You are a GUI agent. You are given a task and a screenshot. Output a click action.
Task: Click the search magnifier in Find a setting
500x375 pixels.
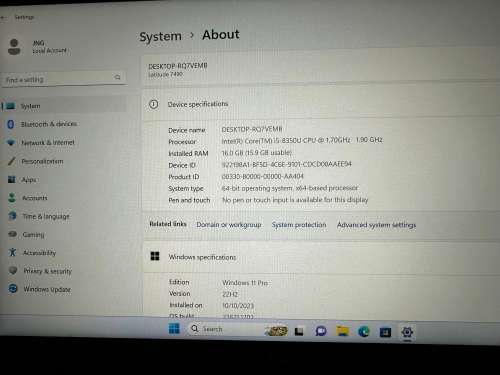117,77
